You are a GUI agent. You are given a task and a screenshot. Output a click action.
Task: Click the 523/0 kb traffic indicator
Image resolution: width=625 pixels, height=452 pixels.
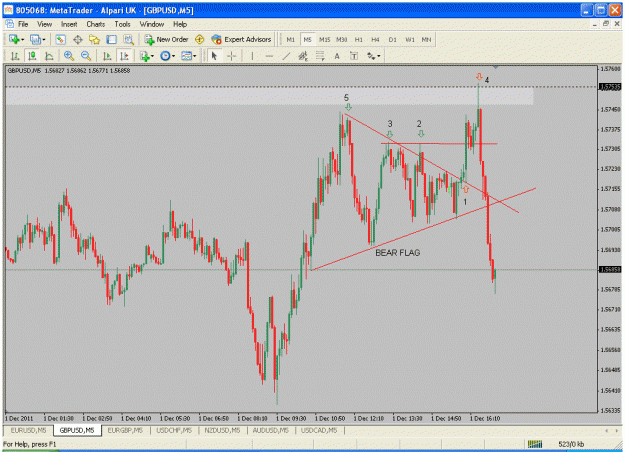571,444
